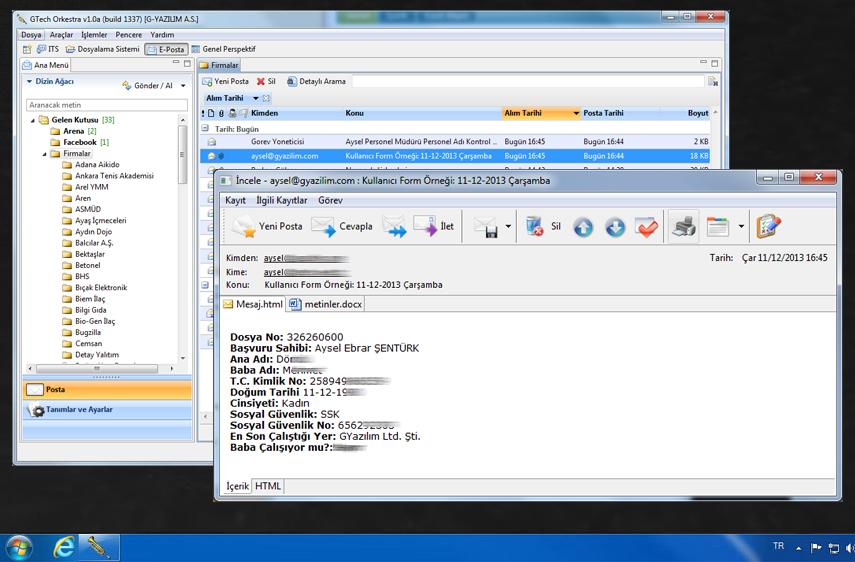The image size is (855, 562).
Task: Click the Aranacak metin search field
Action: pos(107,105)
